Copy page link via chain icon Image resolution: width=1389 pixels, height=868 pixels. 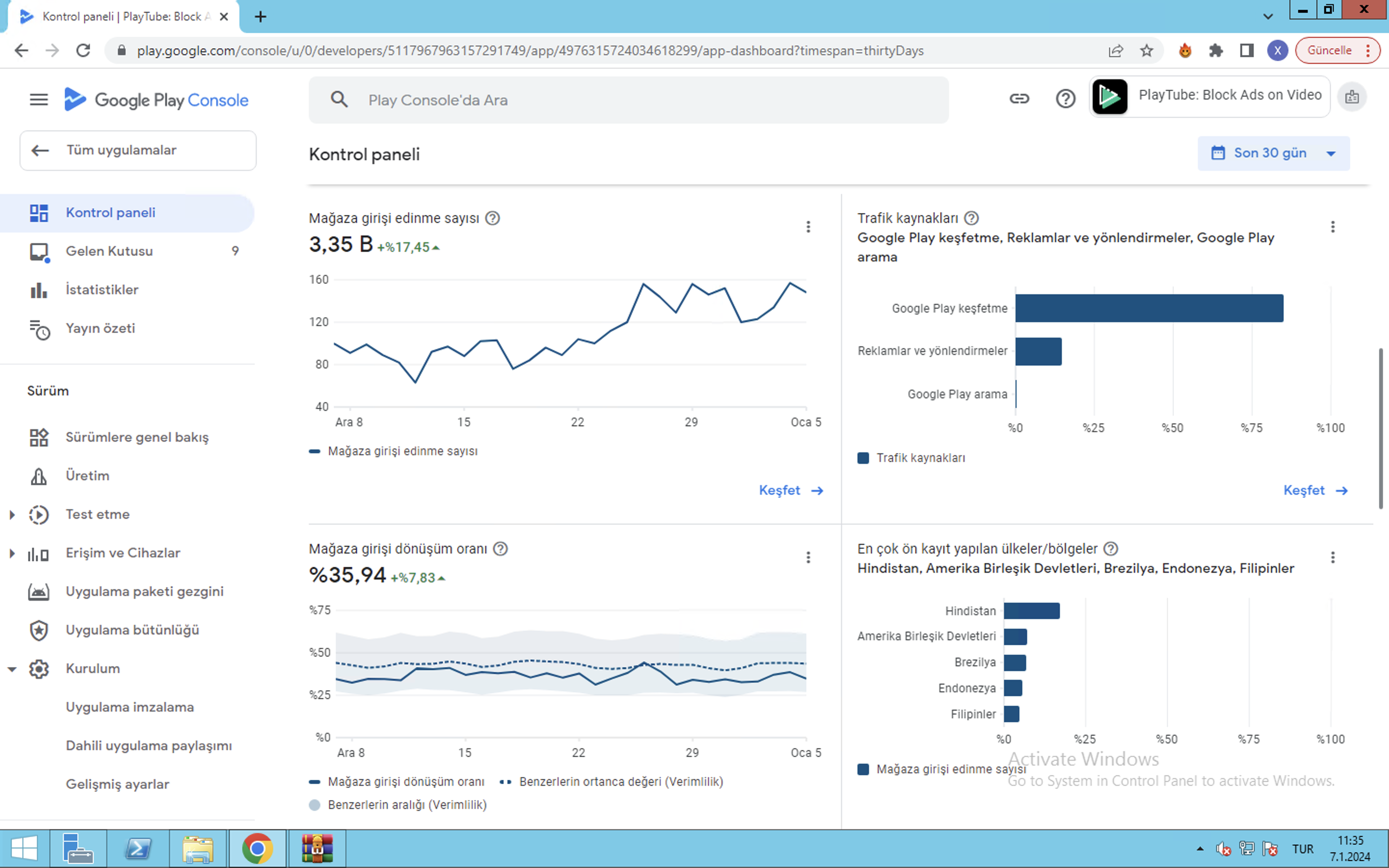pyautogui.click(x=1020, y=99)
